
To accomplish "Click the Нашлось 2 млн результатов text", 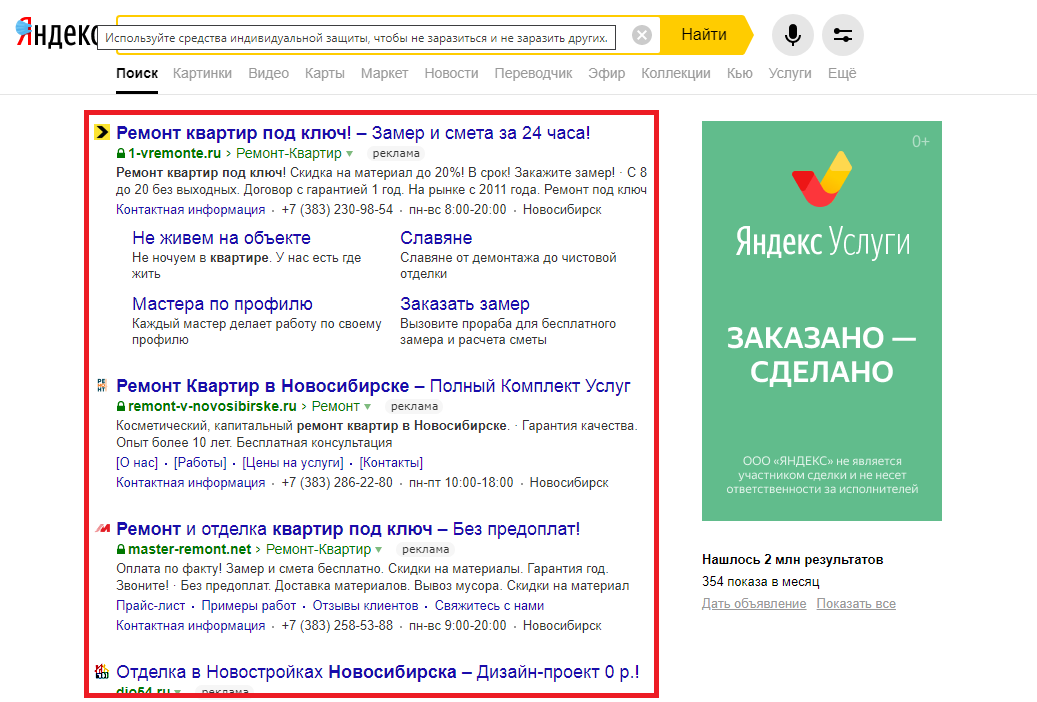I will point(792,560).
